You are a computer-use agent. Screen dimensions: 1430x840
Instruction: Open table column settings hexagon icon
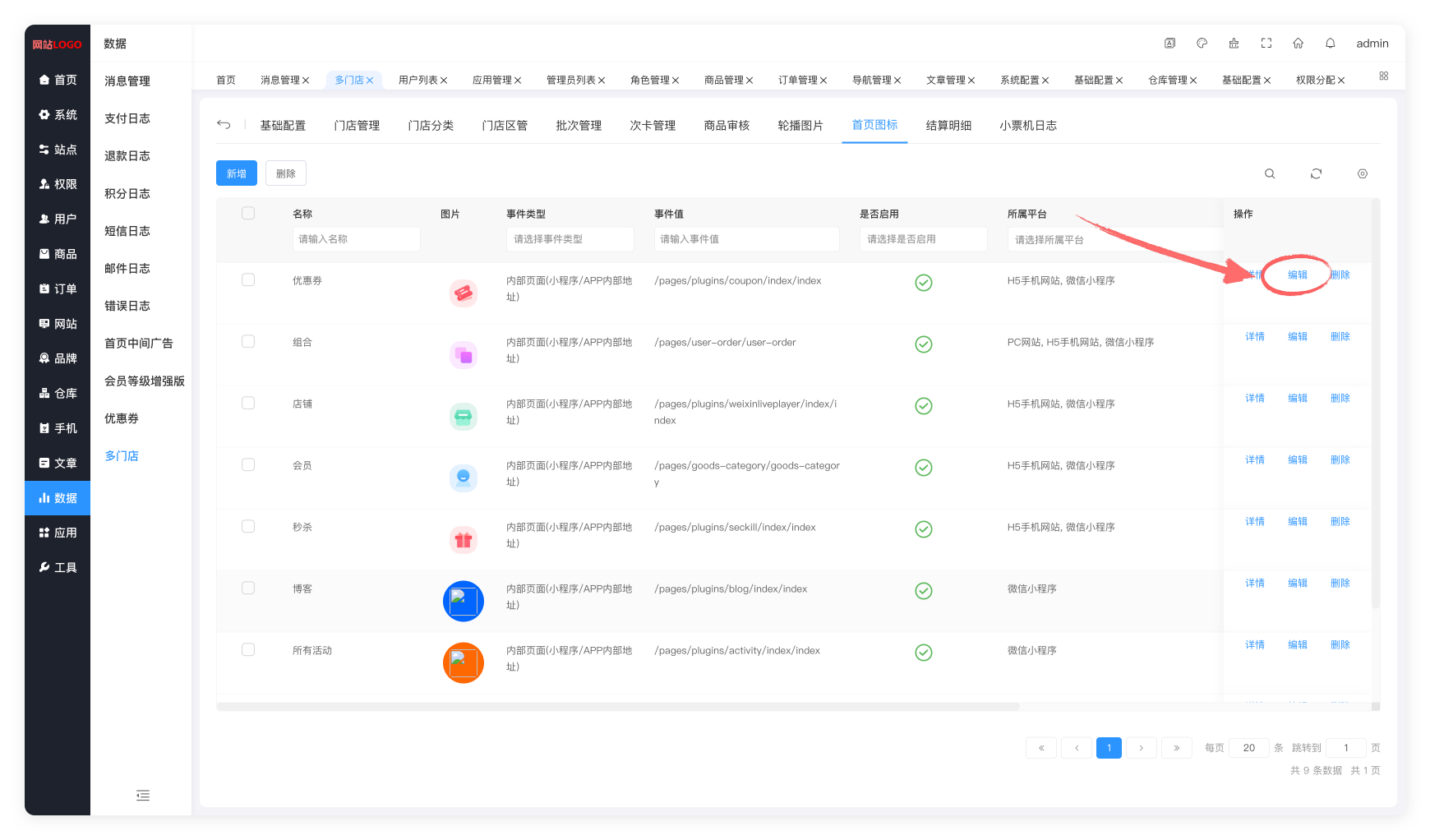(x=1362, y=173)
